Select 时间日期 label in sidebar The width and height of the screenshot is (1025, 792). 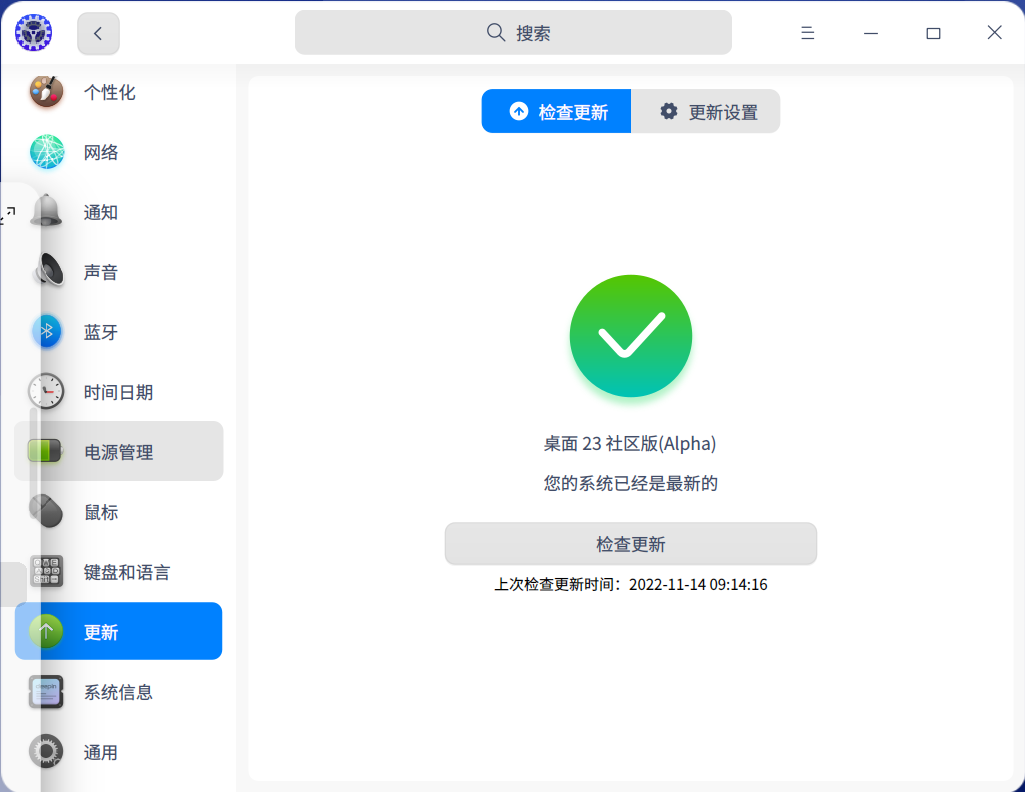pyautogui.click(x=118, y=393)
